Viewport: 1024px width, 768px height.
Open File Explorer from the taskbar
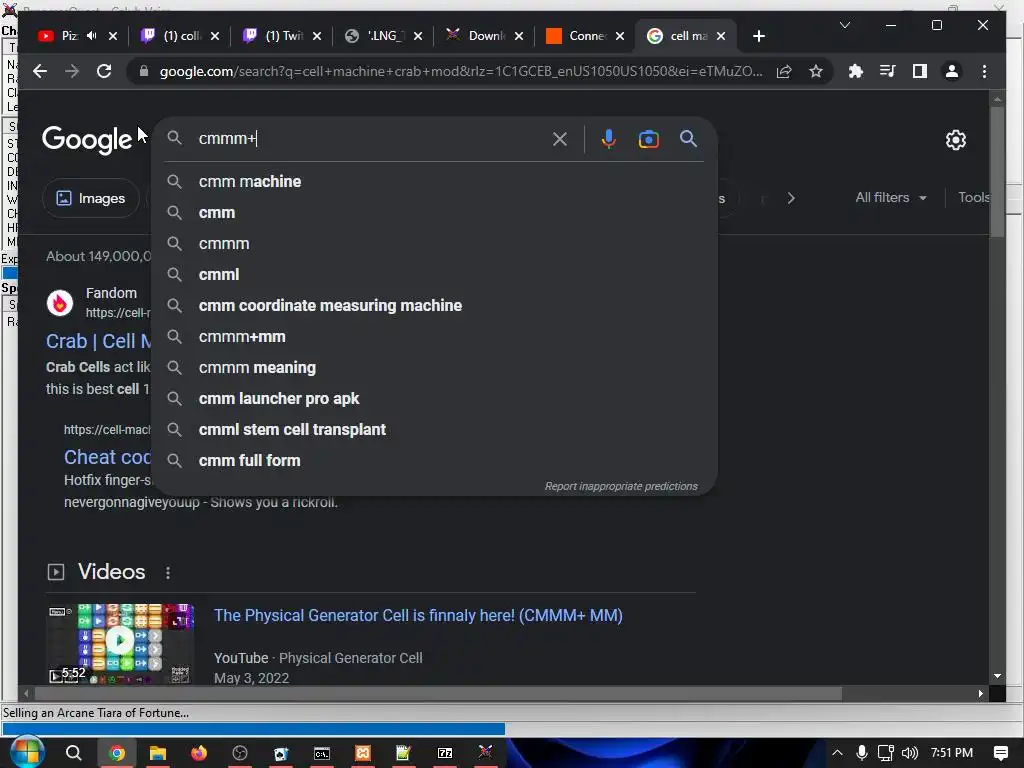157,753
